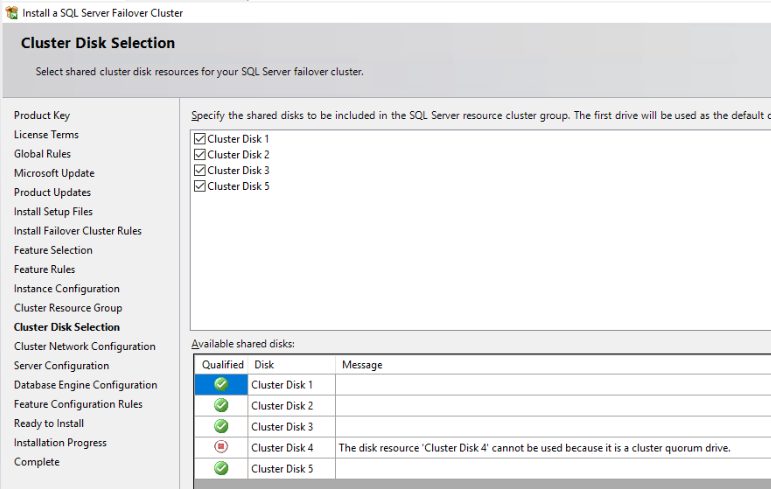Uncheck the Cluster Disk 2 checkbox
771x489 pixels.
pos(200,154)
